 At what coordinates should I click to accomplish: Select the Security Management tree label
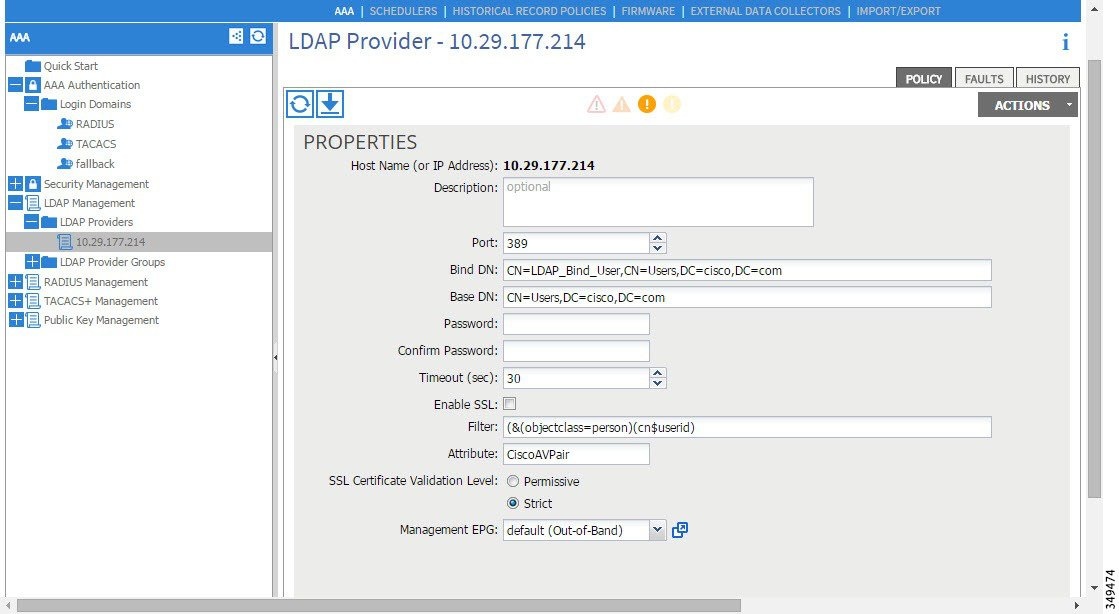coord(96,183)
